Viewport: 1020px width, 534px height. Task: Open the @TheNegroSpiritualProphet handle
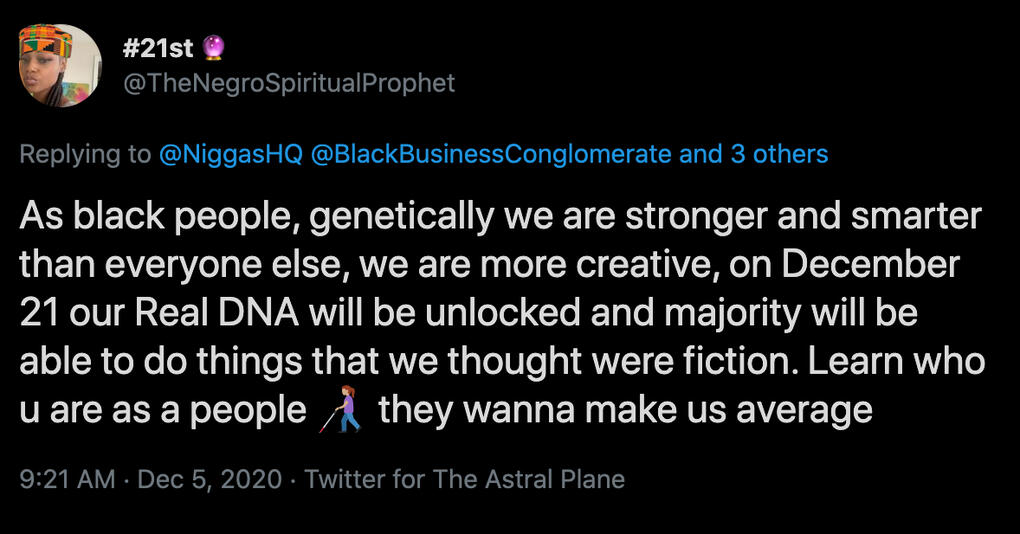pyautogui.click(x=288, y=83)
